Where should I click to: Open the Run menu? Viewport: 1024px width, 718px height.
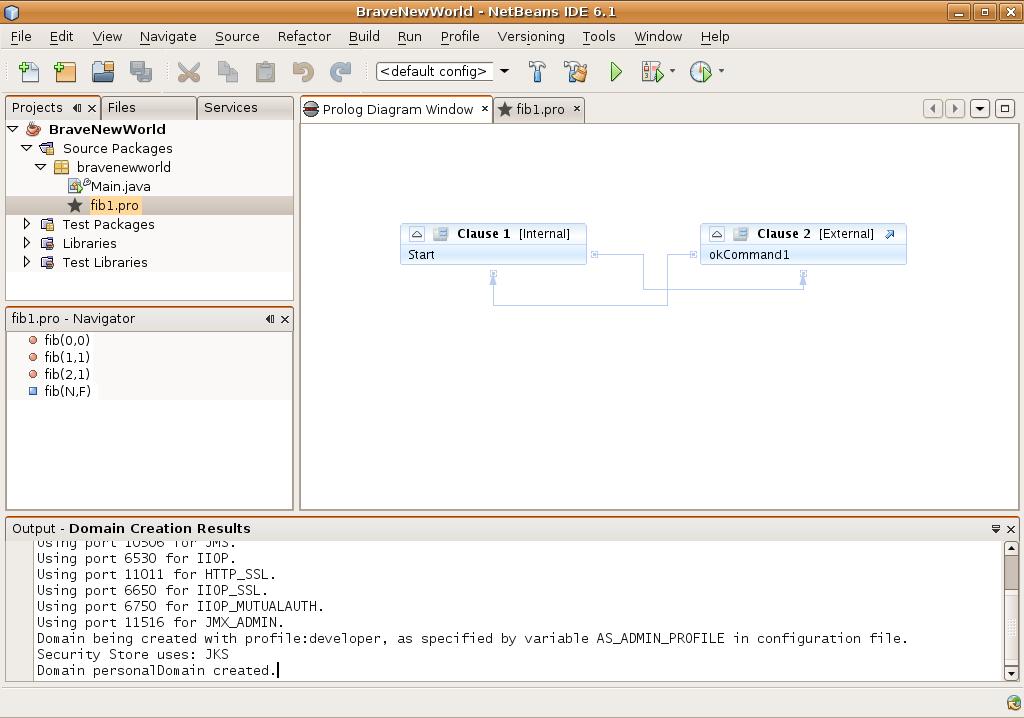tap(409, 37)
